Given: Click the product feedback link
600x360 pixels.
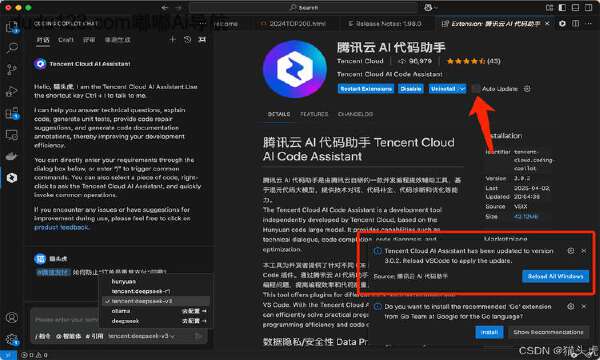Looking at the screenshot, I should 61,227.
